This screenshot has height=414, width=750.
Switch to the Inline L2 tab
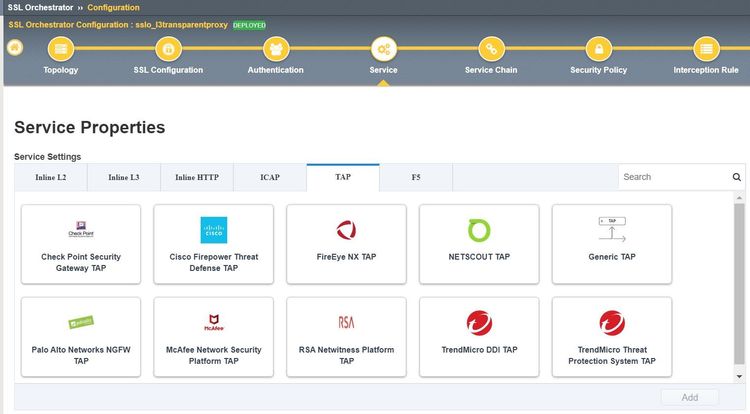coord(51,178)
